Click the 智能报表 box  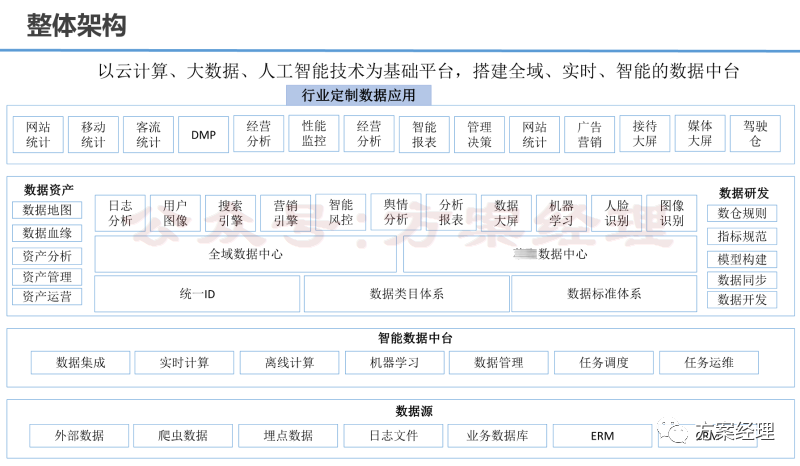click(424, 135)
